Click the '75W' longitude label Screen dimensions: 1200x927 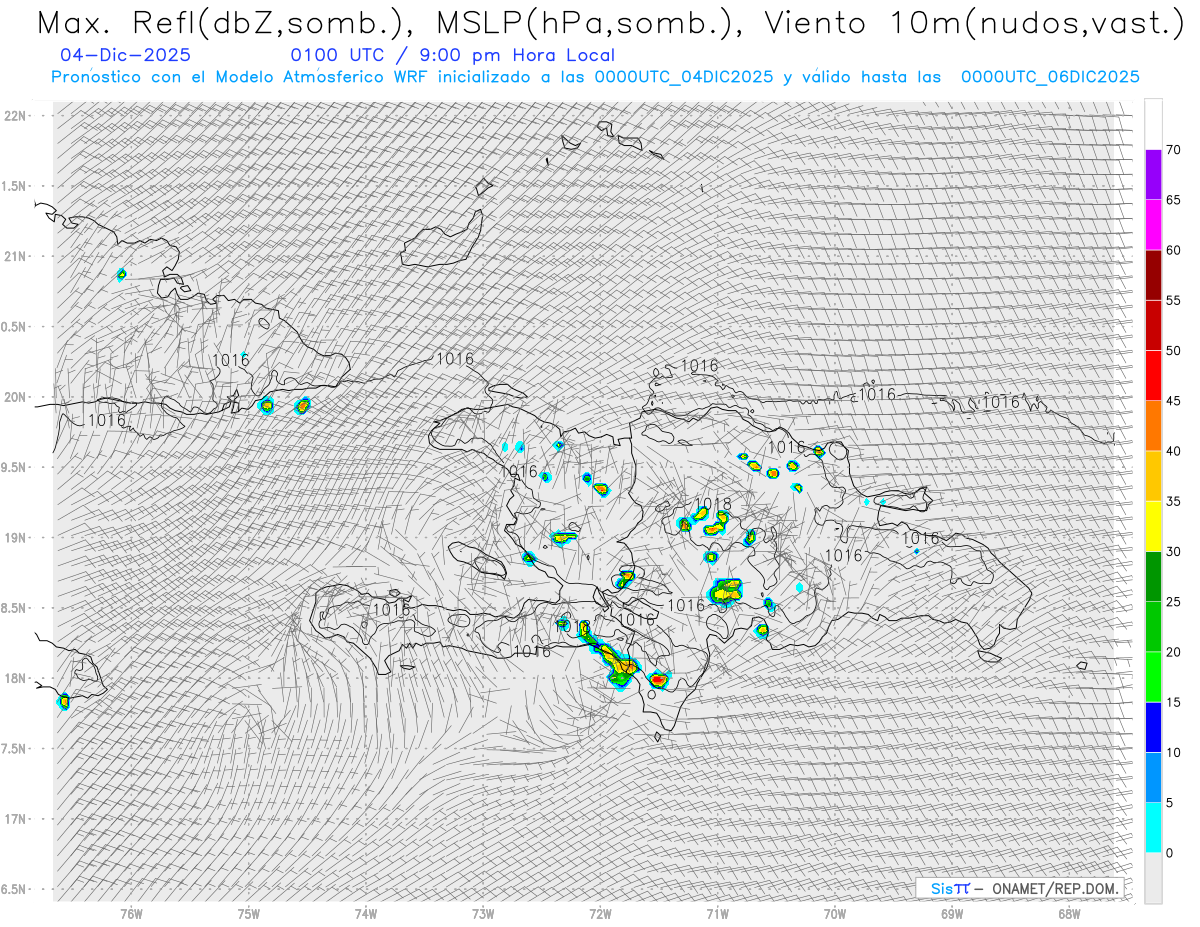click(249, 914)
